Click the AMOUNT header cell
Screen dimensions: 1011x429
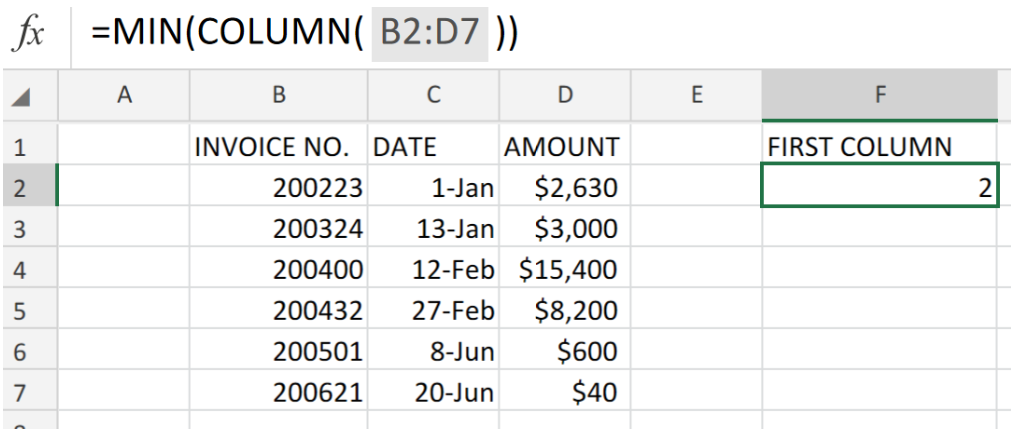[x=565, y=145]
